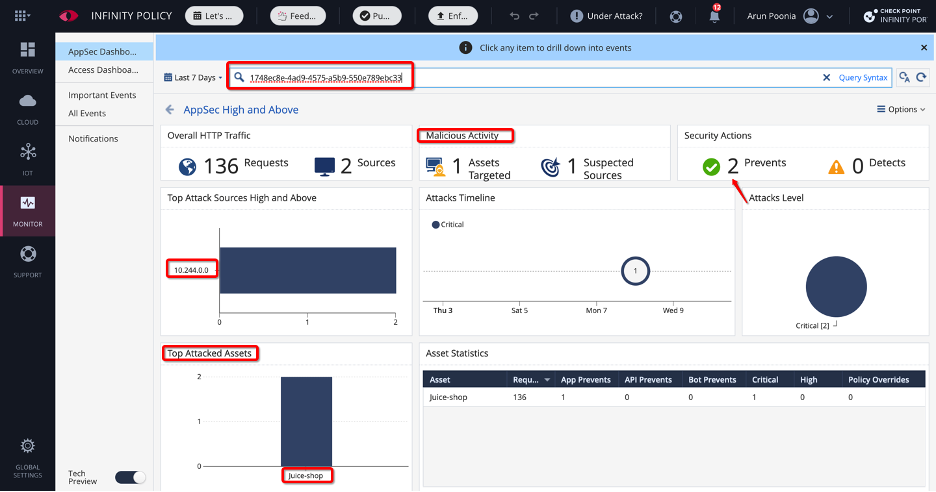Click the notifications bell icon

pos(714,16)
